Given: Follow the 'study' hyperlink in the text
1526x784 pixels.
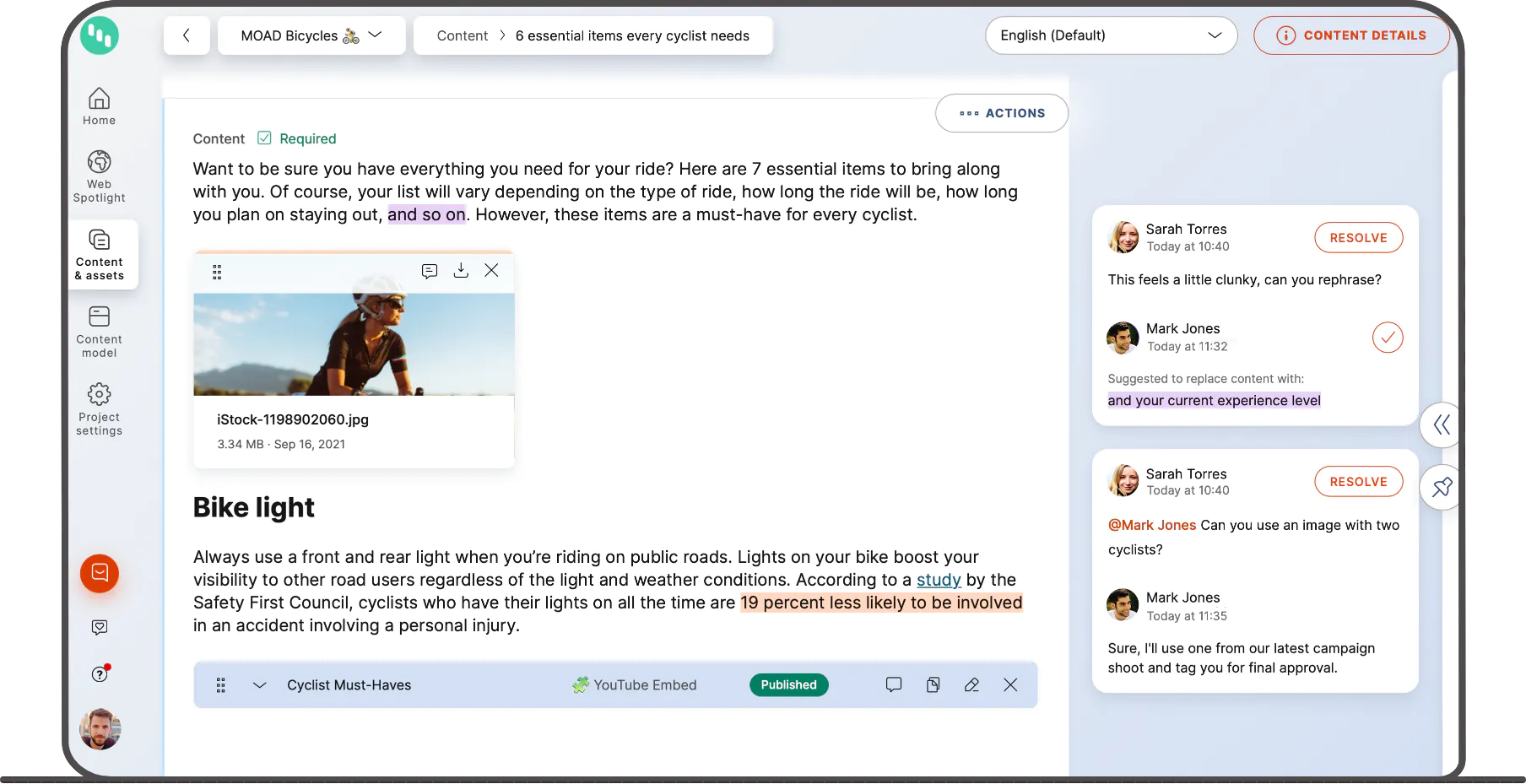Looking at the screenshot, I should (939, 580).
